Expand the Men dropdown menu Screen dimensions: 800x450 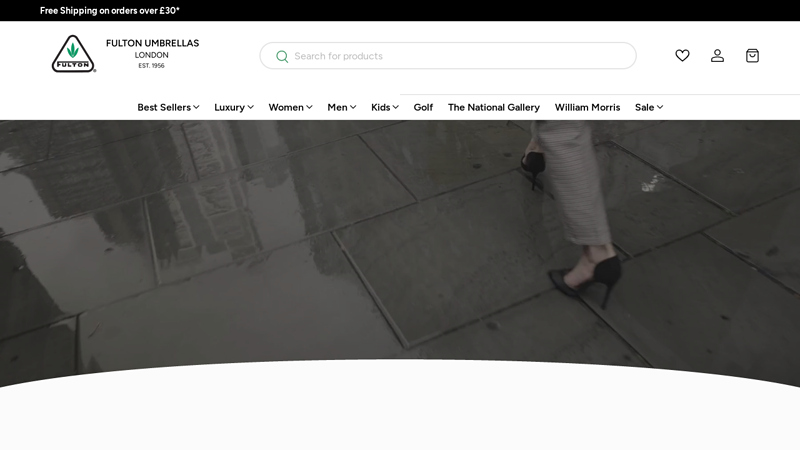pos(341,107)
